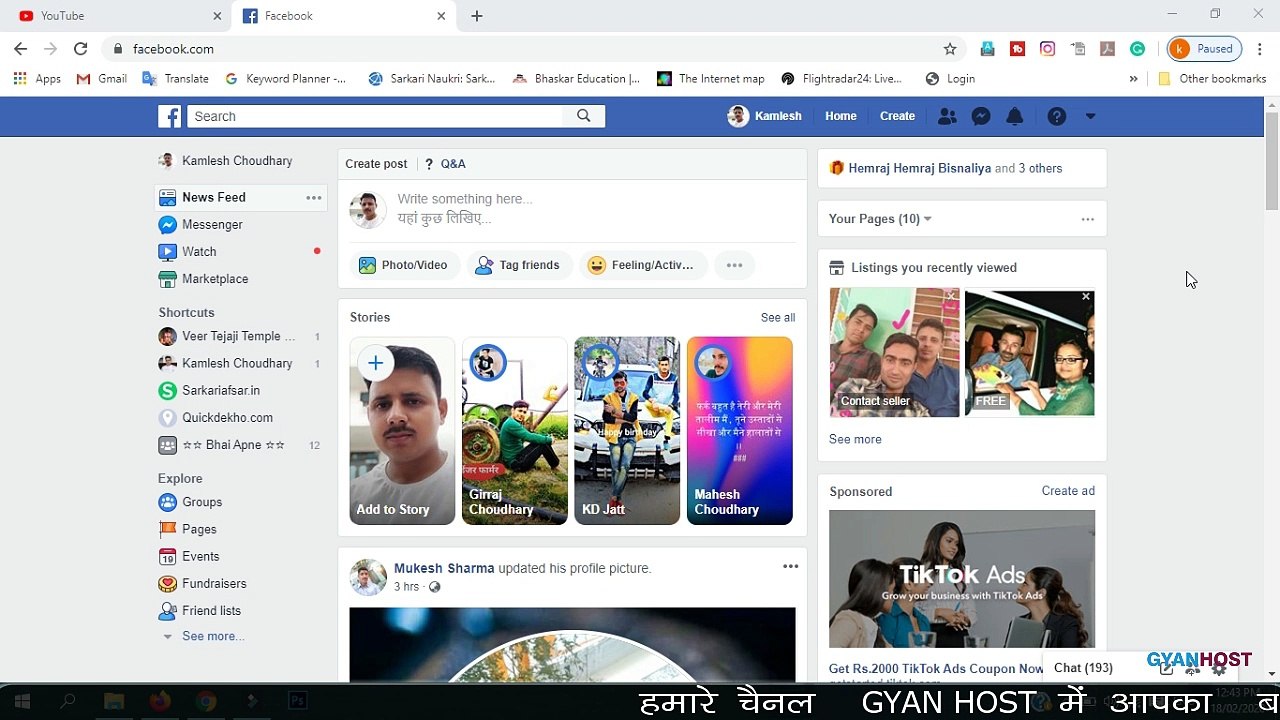Screen dimensions: 1280x720
Task: Click Photo/Video button
Action: coord(404,265)
